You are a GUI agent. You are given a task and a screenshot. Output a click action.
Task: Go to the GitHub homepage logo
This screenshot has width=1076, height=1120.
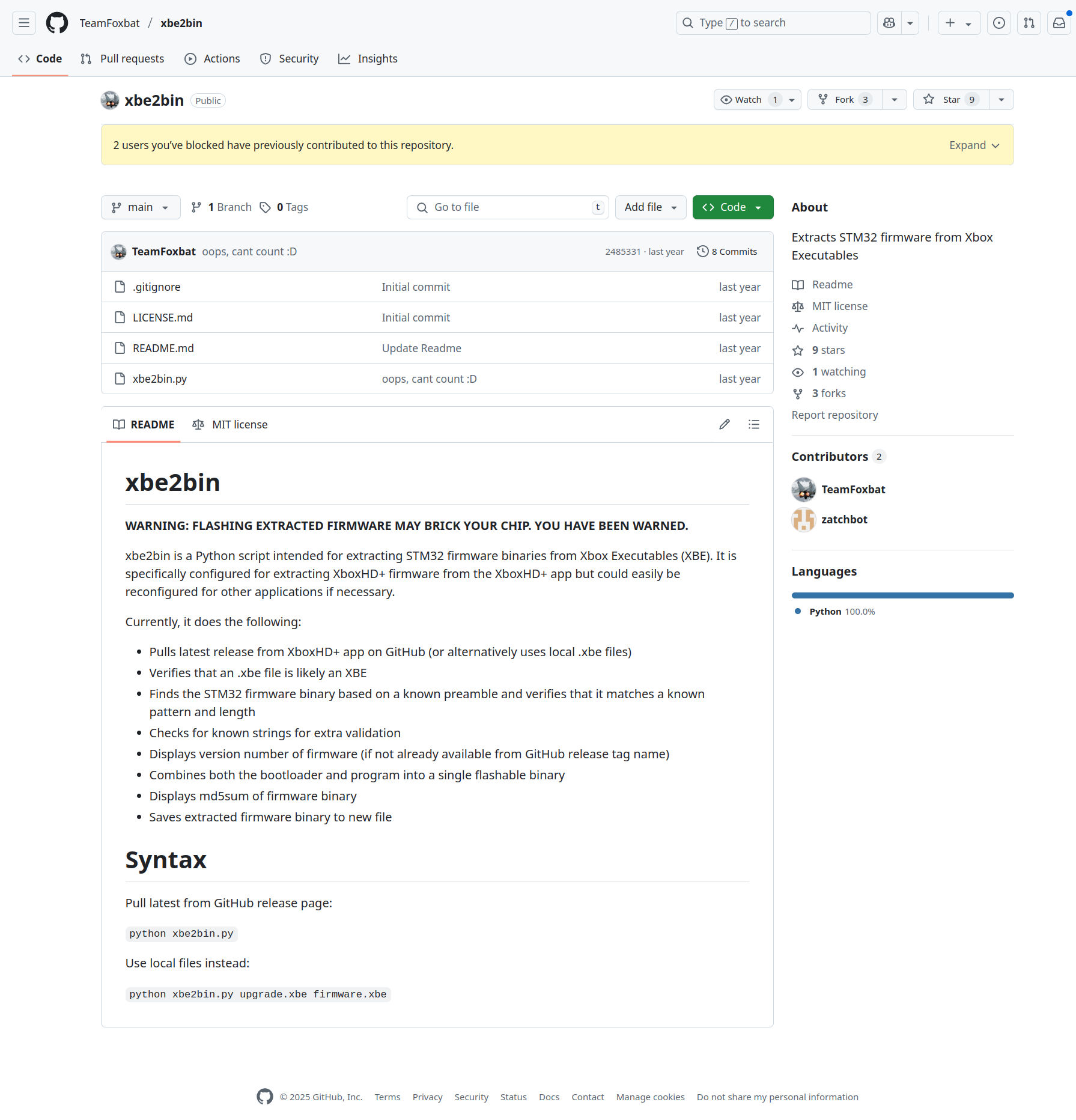click(x=57, y=23)
